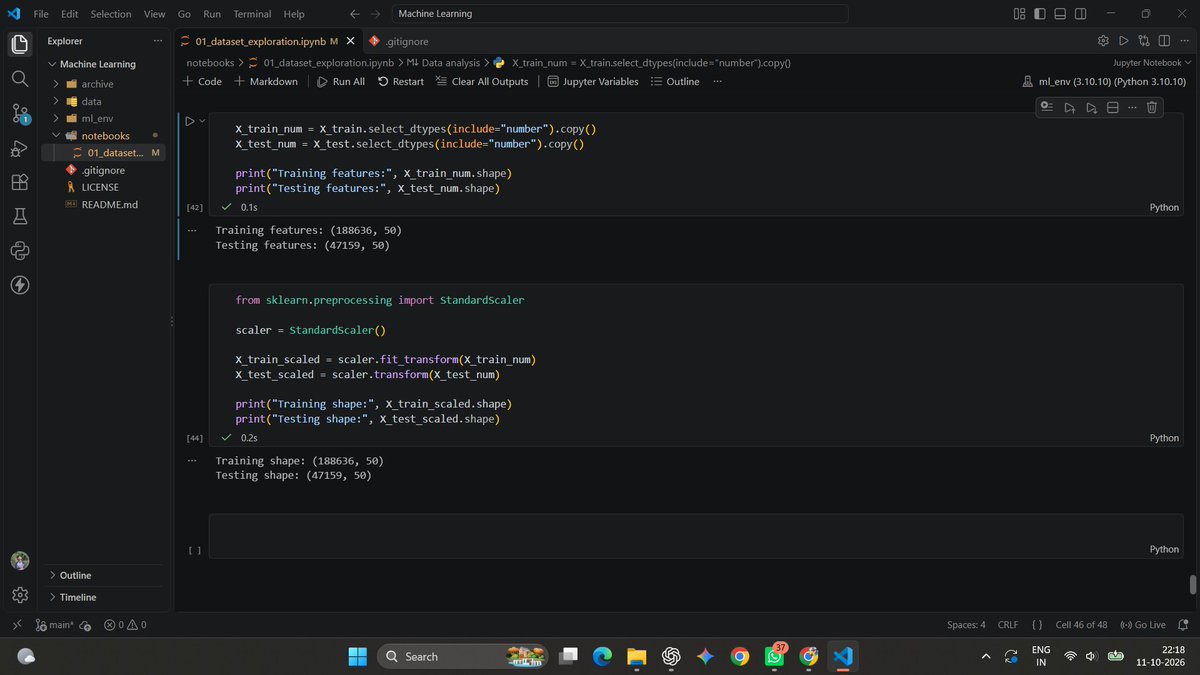Open Jupyter Variables panel
Image resolution: width=1200 pixels, height=675 pixels.
pos(593,81)
